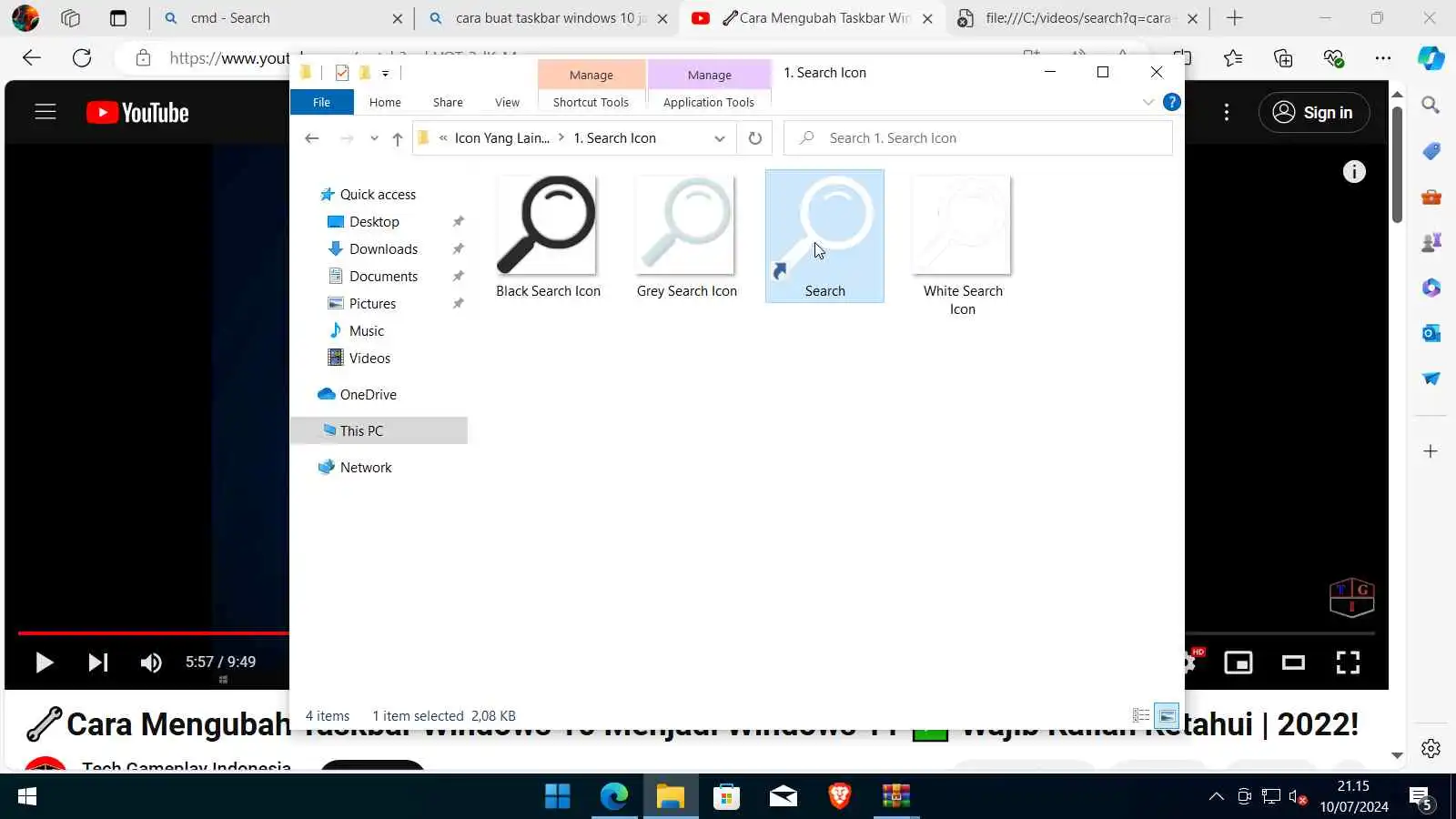Click the selected Search shortcut file
Image resolution: width=1456 pixels, height=819 pixels.
(x=824, y=237)
